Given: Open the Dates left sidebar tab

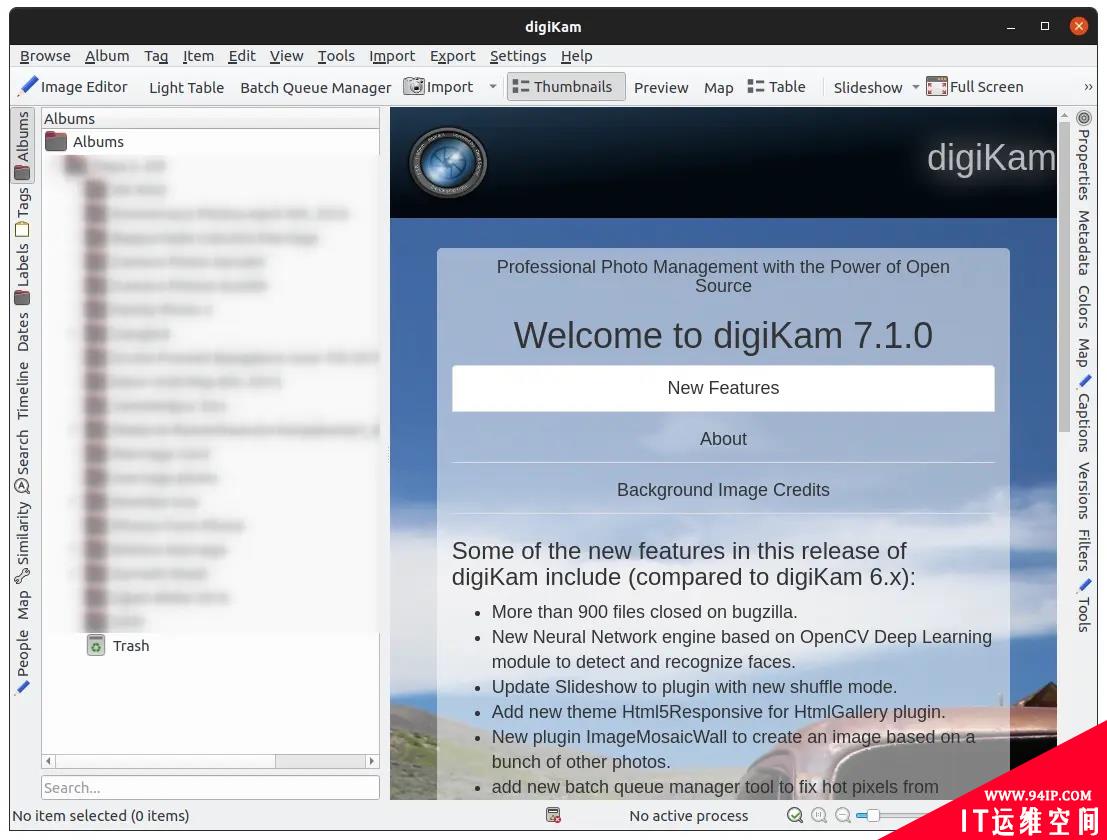Looking at the screenshot, I should click(x=23, y=332).
